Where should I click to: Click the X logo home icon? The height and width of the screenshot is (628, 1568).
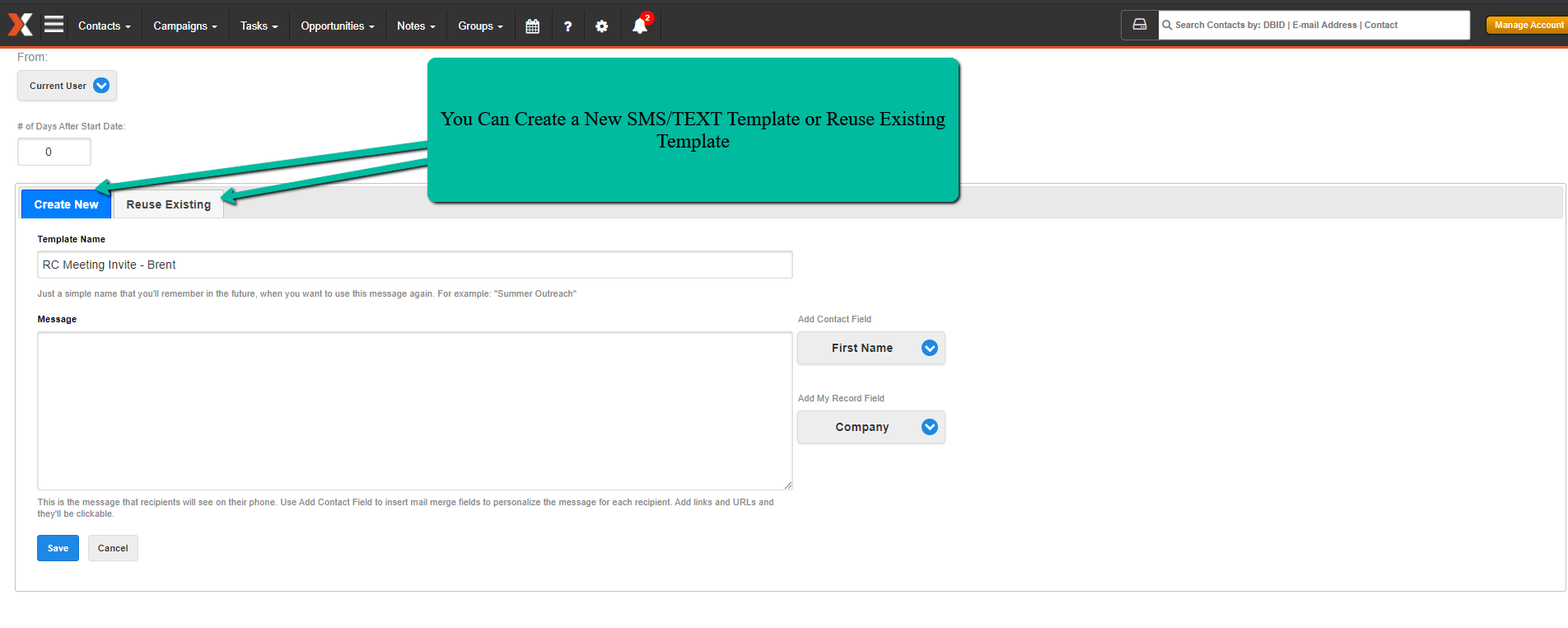(21, 25)
